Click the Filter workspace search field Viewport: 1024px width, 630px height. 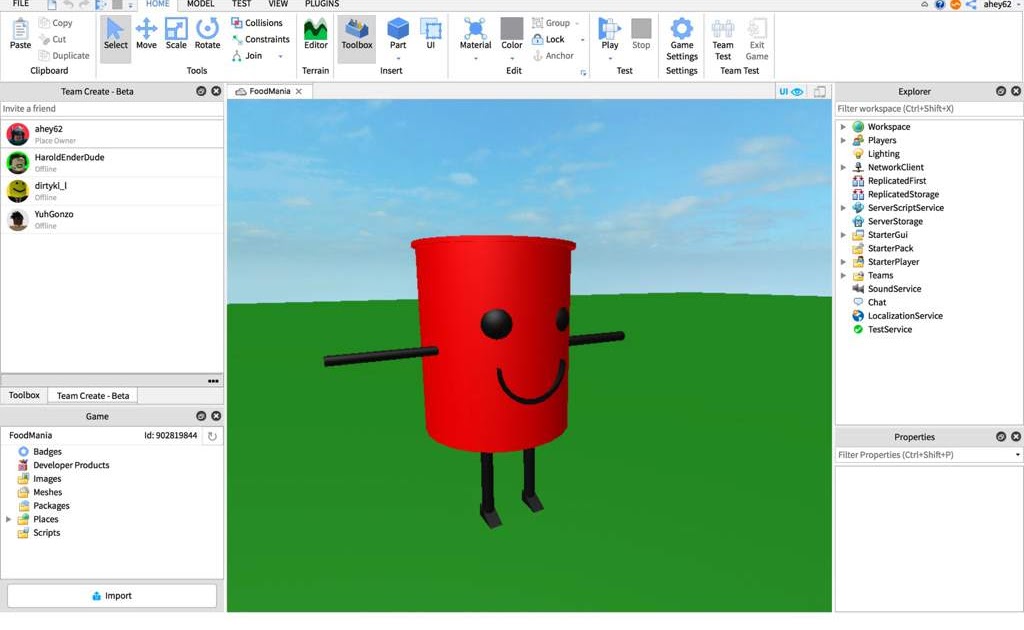[929, 108]
